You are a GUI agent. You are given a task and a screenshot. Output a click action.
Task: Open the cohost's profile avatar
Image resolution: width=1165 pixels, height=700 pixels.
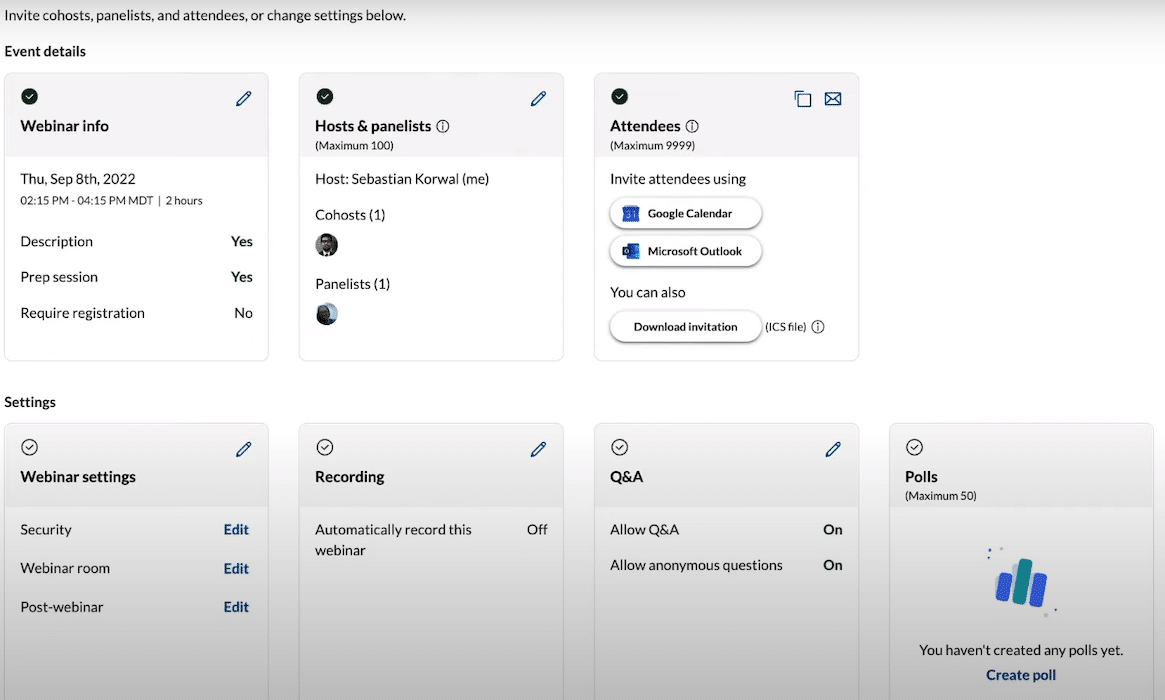327,244
